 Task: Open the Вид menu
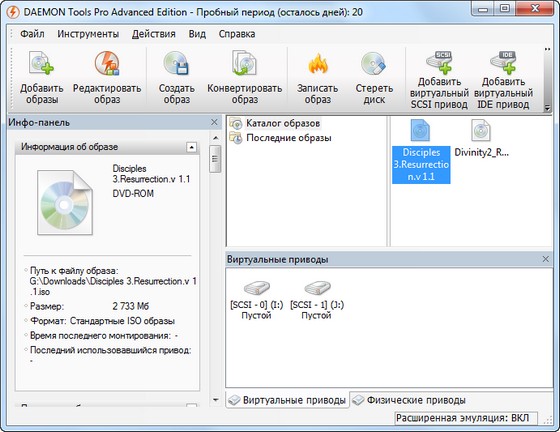pyautogui.click(x=197, y=34)
